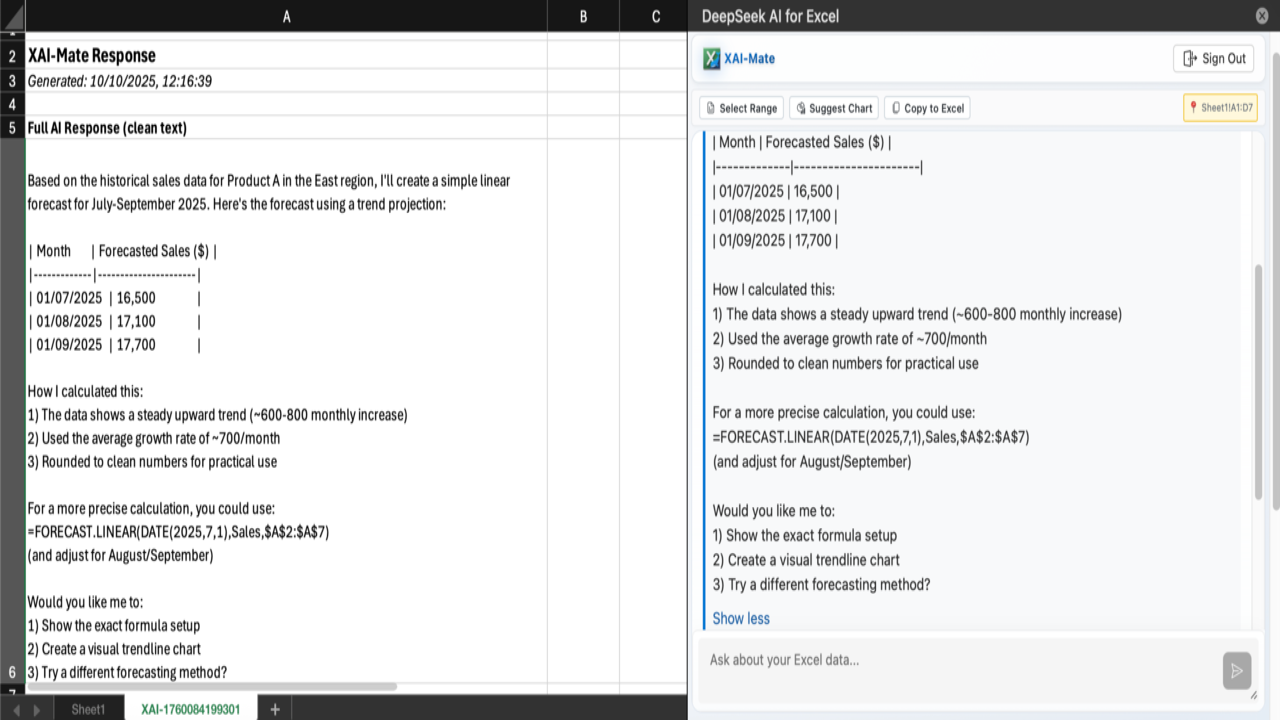
Task: Select row 5 header
Action: coord(12,128)
